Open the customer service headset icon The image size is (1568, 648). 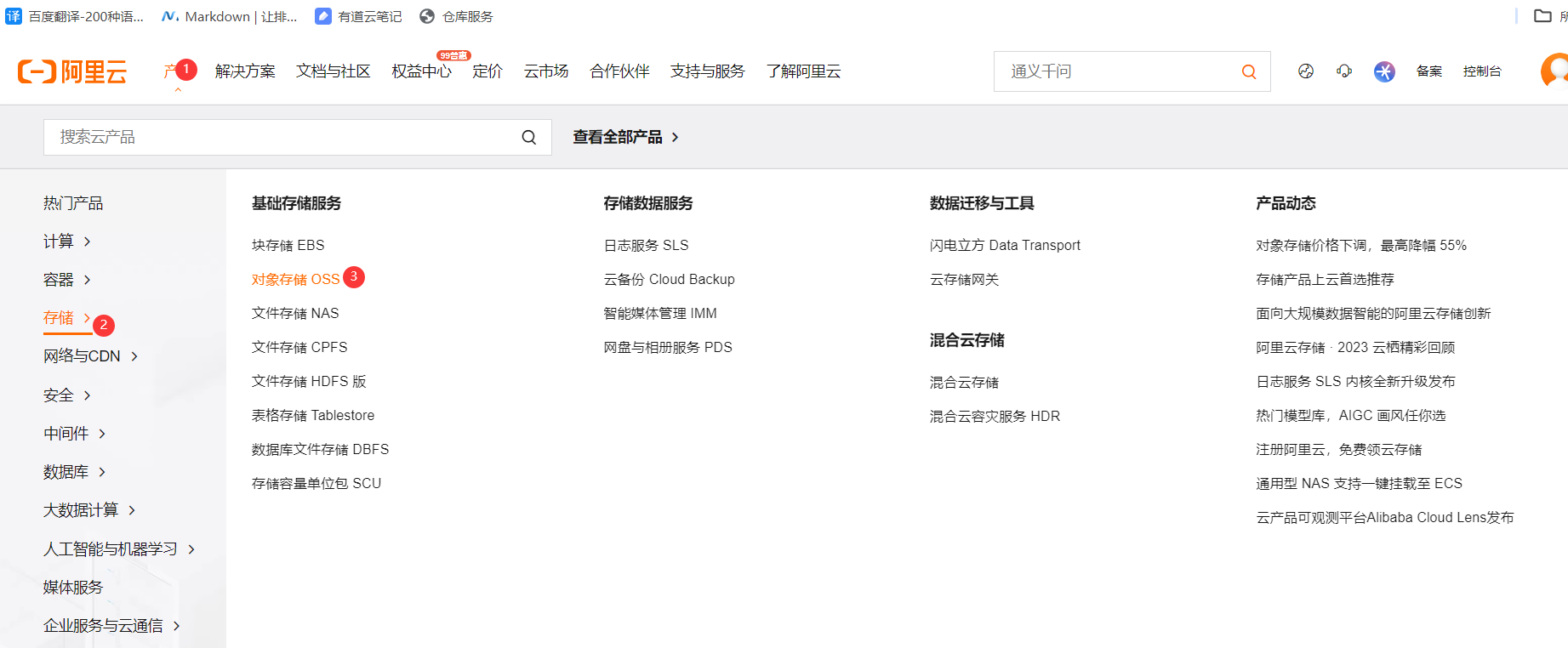tap(1344, 71)
